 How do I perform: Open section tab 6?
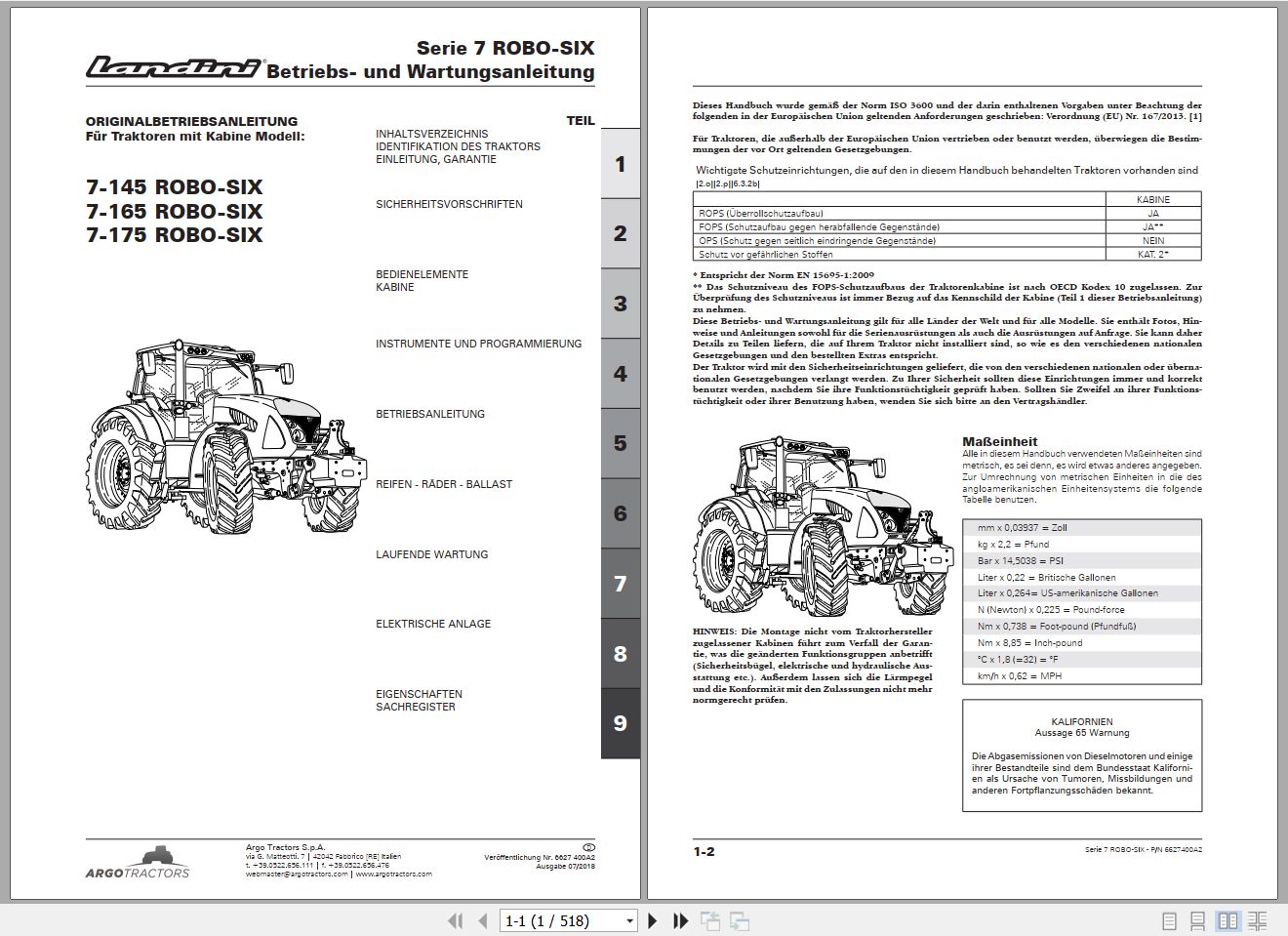click(x=620, y=513)
